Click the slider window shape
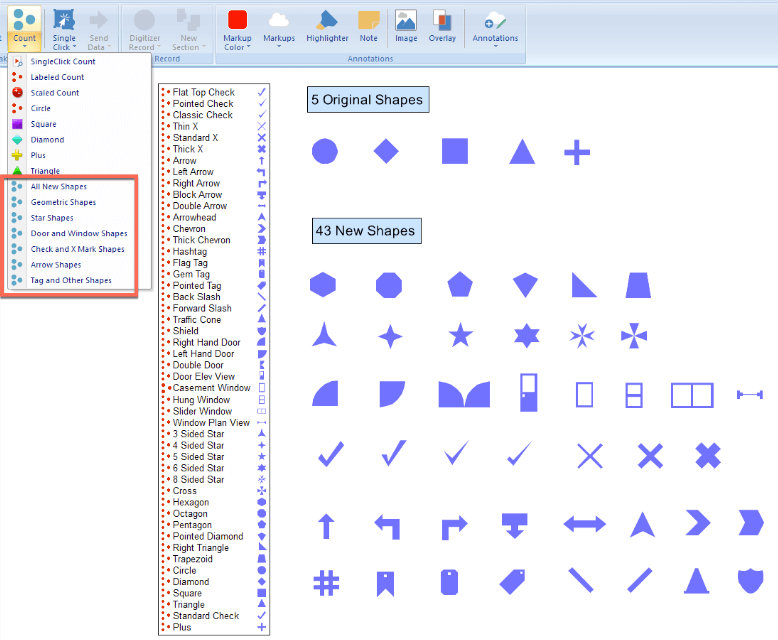 tap(692, 395)
